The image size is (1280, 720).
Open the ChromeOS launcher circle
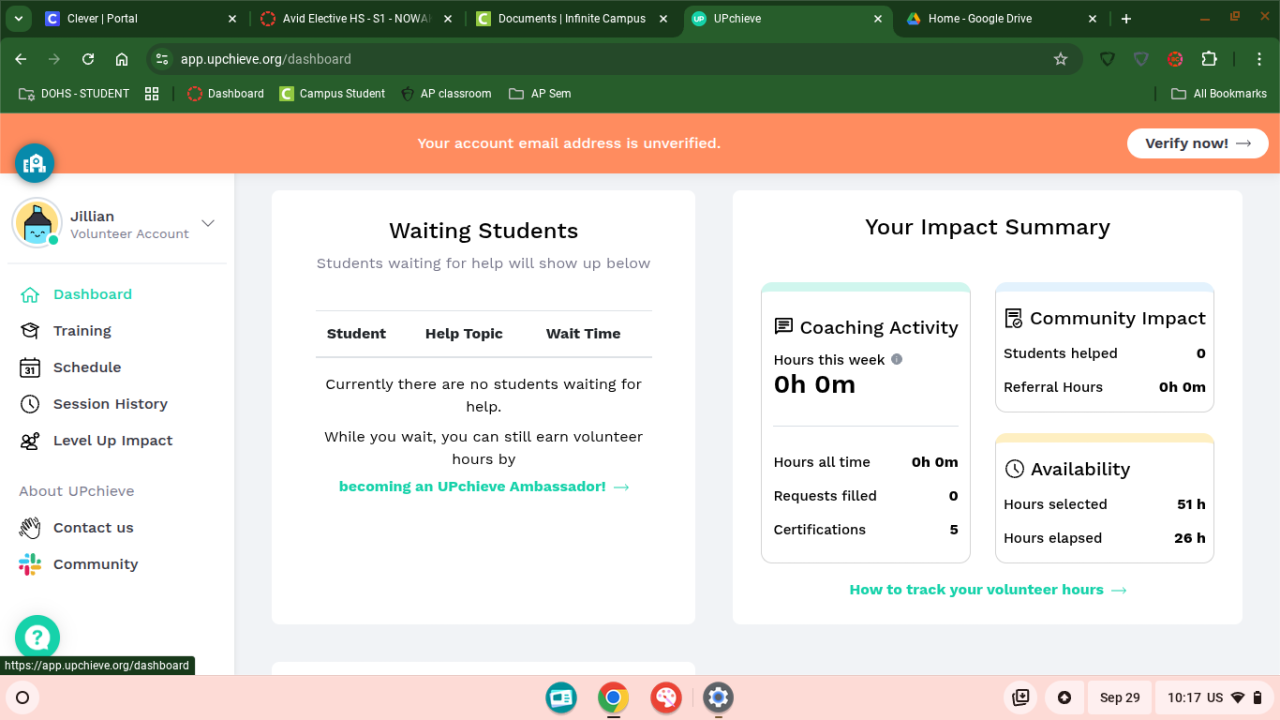[22, 697]
